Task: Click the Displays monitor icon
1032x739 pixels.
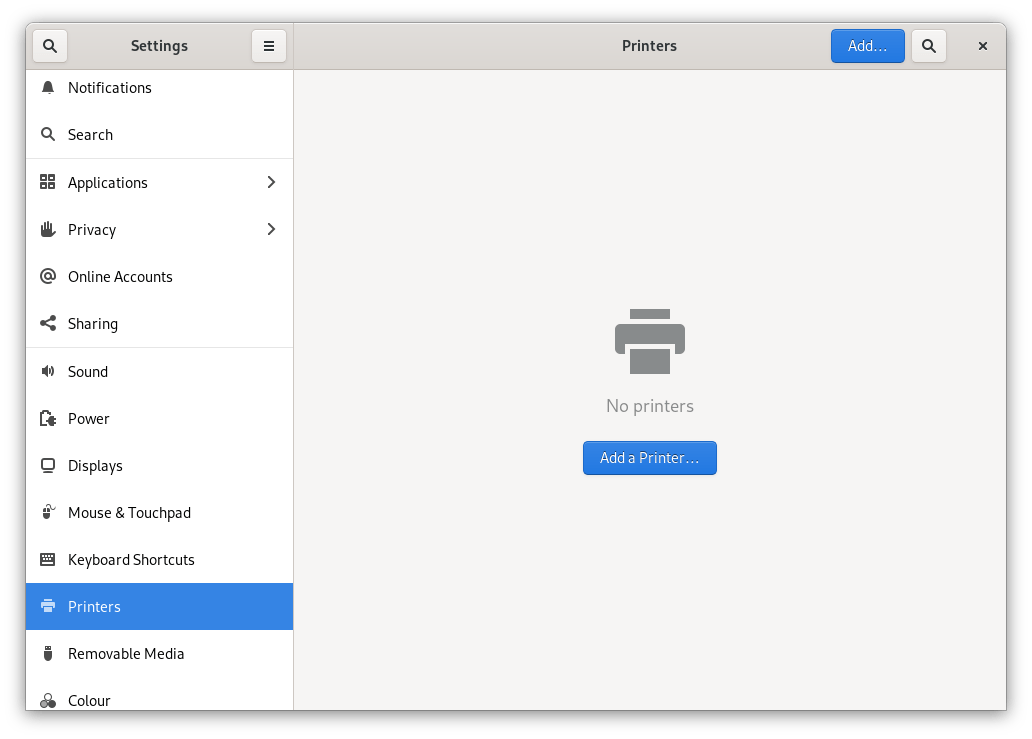Action: click(x=48, y=465)
